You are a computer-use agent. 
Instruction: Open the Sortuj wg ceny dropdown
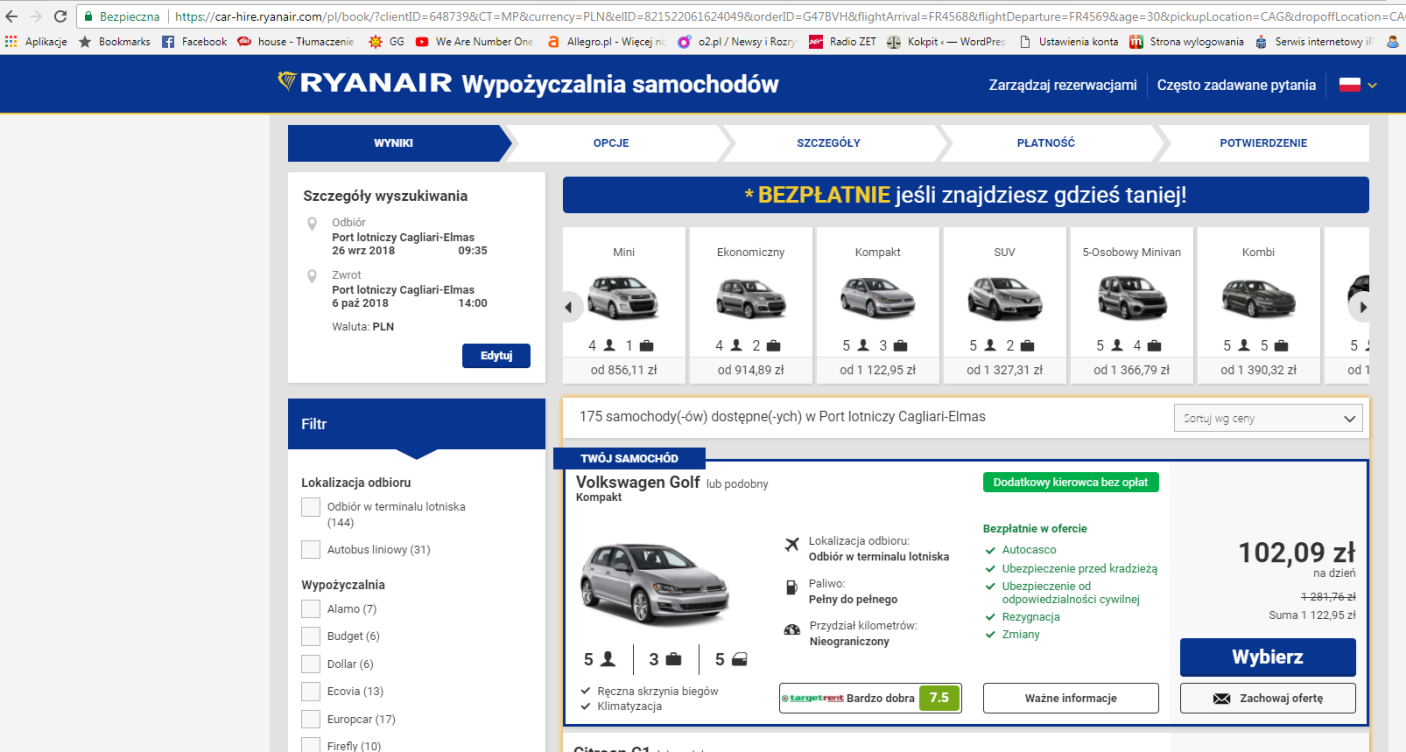(1268, 418)
